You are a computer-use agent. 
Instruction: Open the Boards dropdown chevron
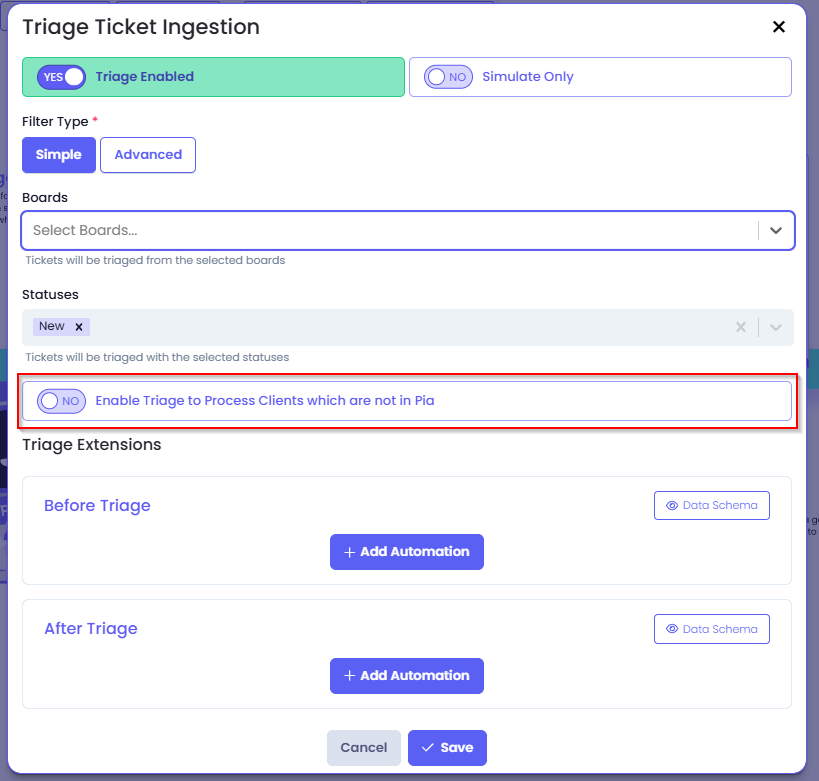click(776, 230)
